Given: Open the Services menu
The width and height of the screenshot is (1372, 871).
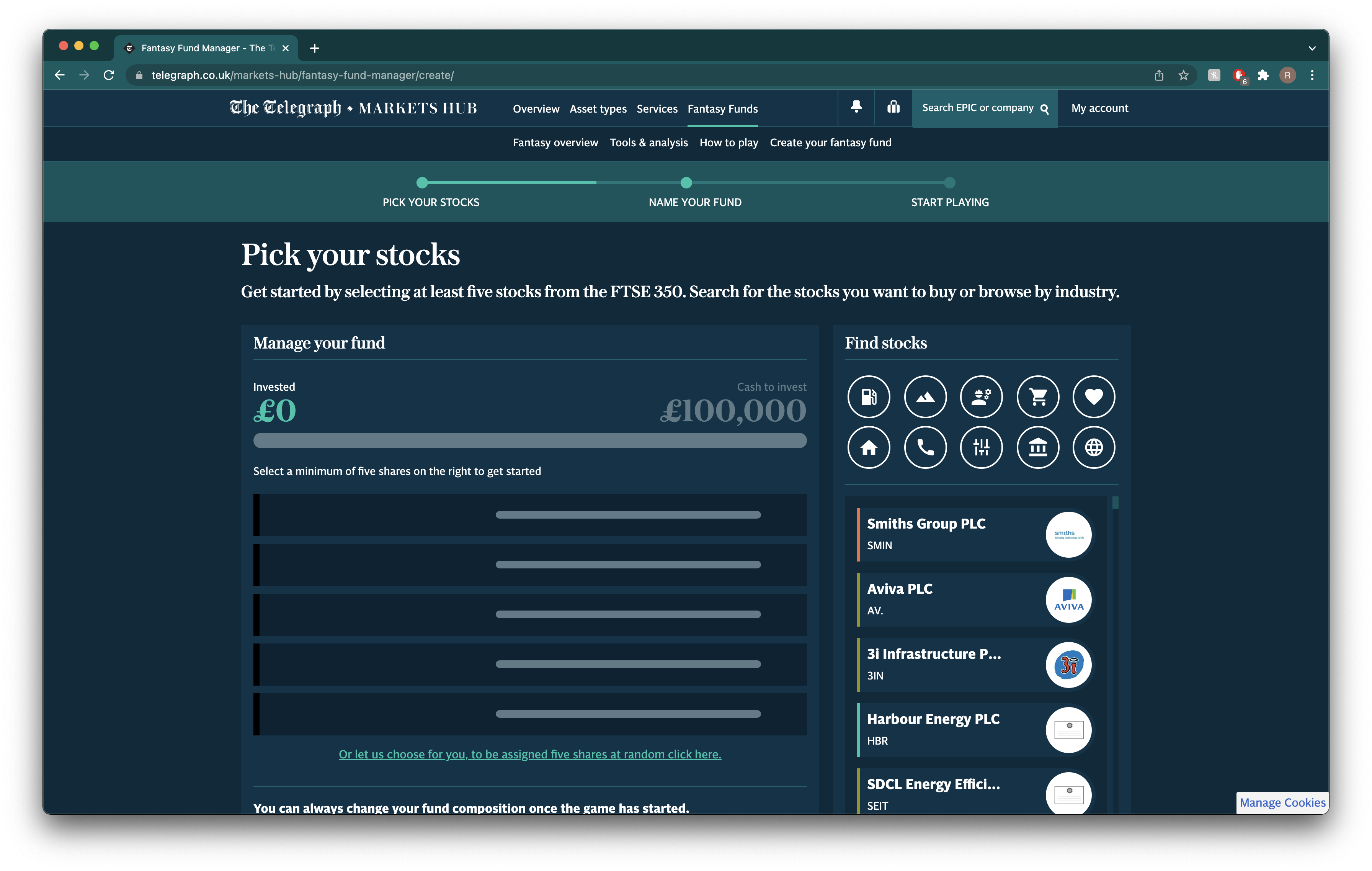Looking at the screenshot, I should coord(657,109).
